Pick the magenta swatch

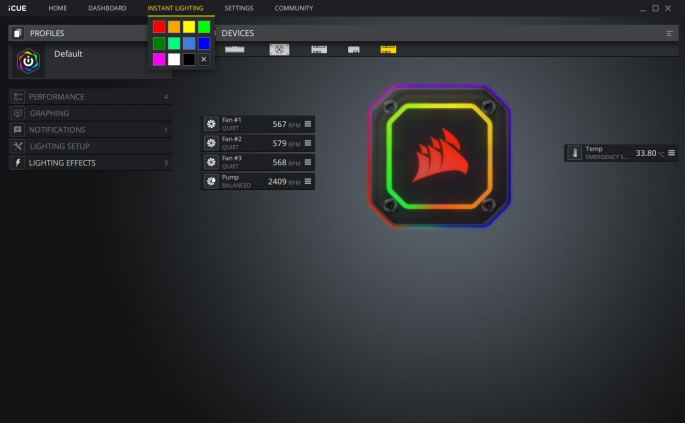[159, 59]
